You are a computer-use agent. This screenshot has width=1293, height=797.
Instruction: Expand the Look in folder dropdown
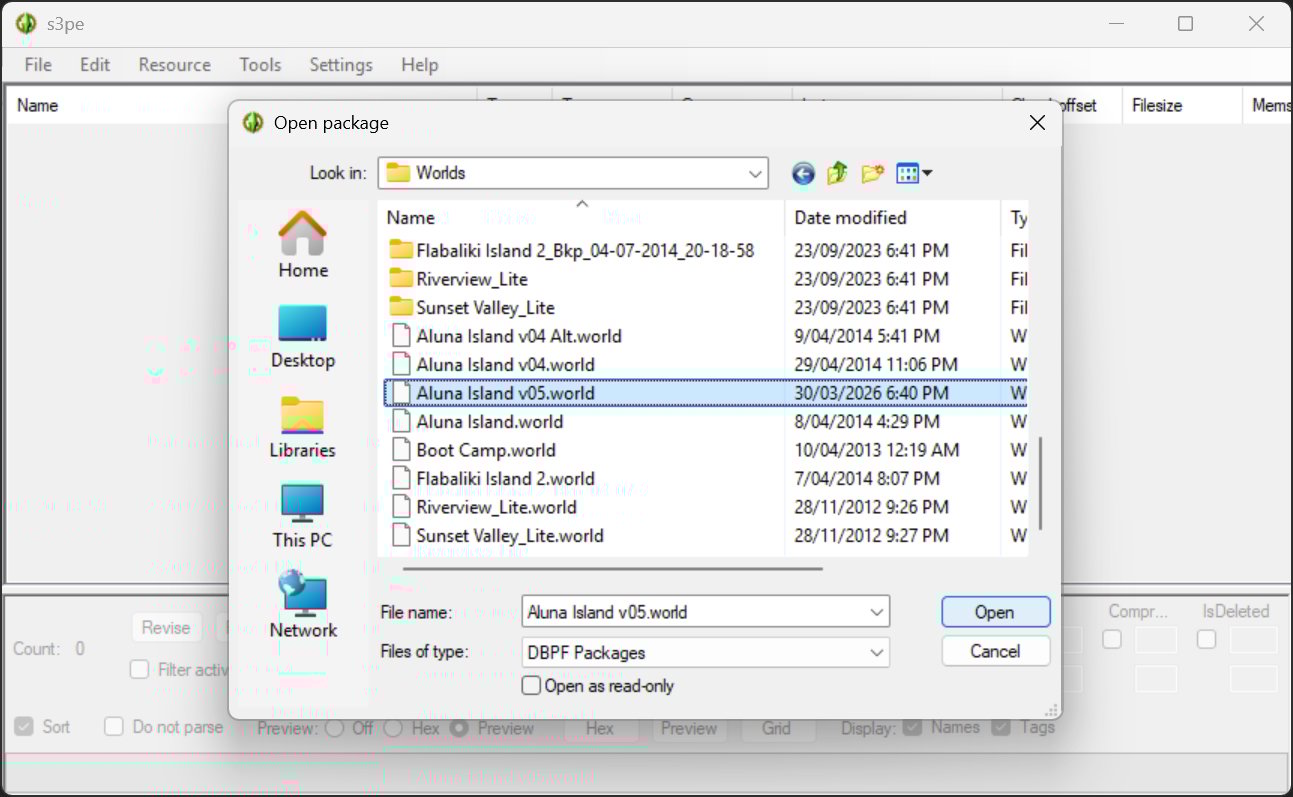tap(755, 173)
